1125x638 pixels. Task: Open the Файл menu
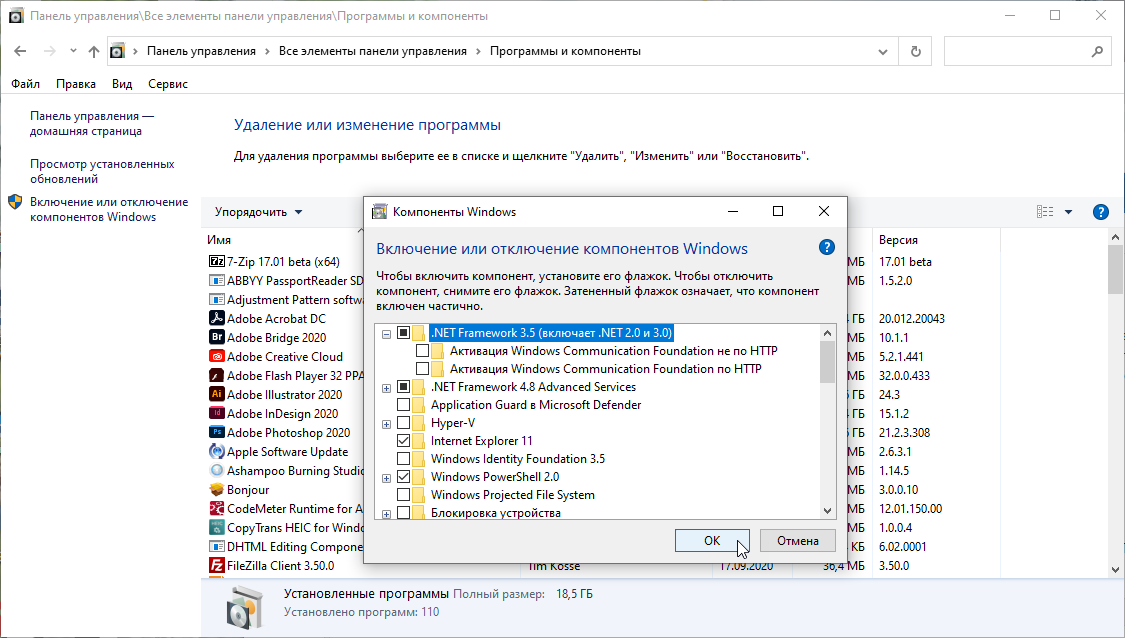[x=26, y=84]
